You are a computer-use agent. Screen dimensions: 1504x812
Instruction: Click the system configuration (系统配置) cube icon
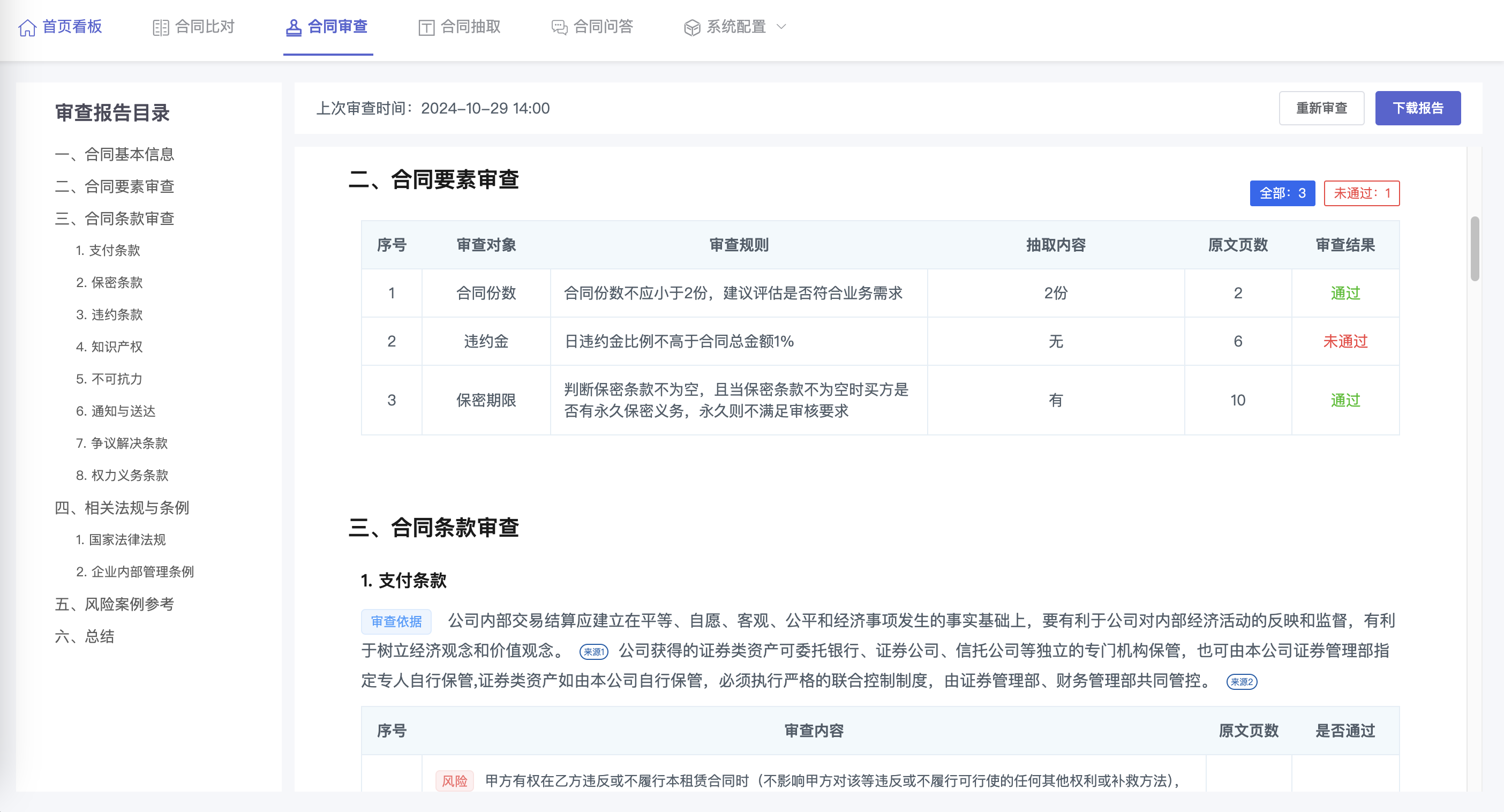[692, 27]
